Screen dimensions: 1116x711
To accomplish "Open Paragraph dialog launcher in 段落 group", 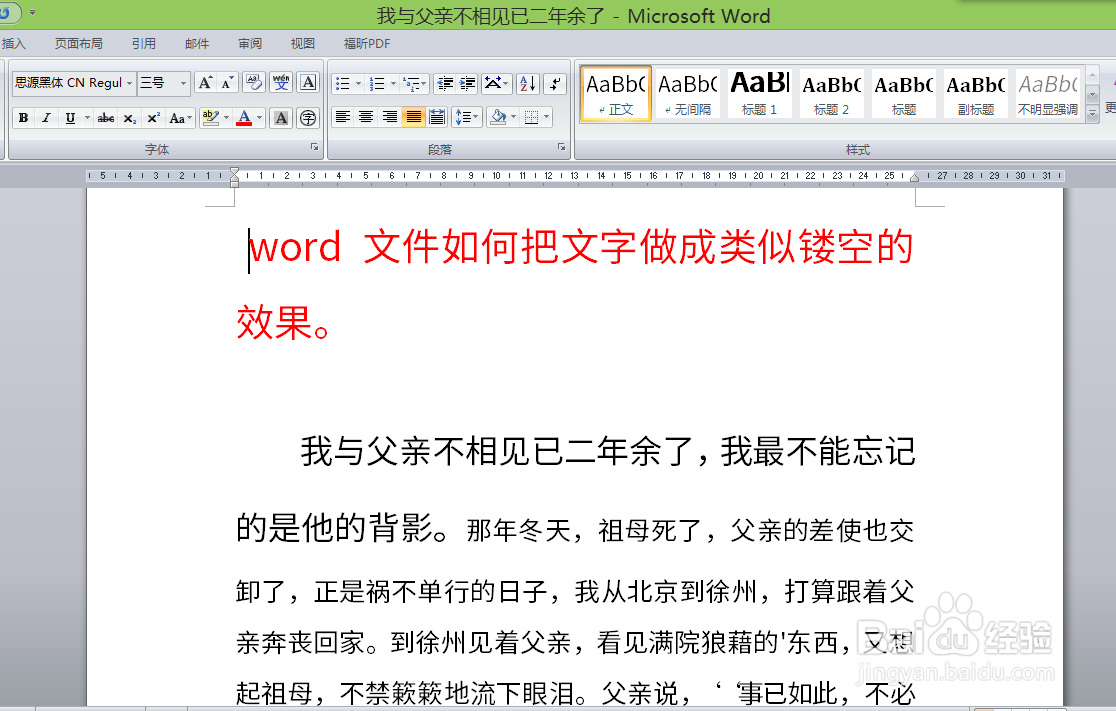I will 562,147.
